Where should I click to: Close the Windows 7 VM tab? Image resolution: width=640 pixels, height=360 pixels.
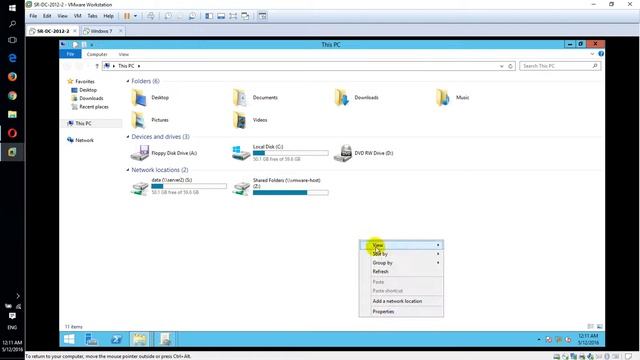(120, 31)
